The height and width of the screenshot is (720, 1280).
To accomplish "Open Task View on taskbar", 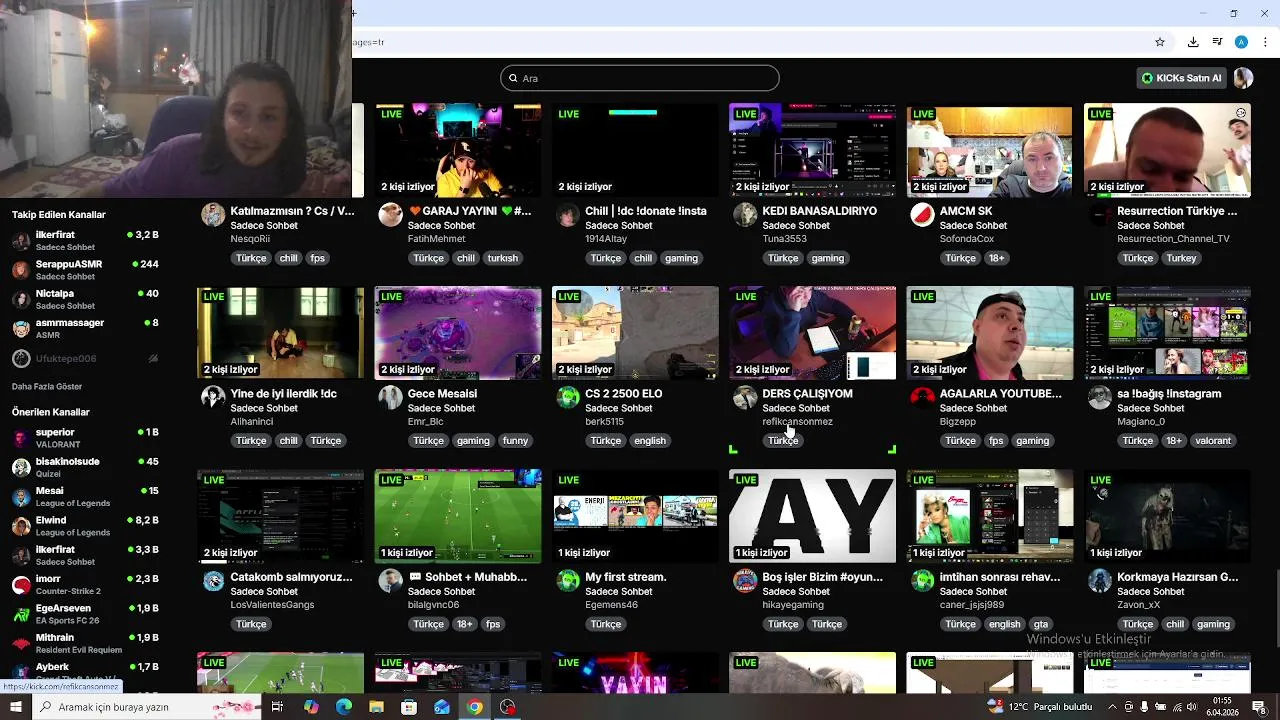I will pos(277,707).
